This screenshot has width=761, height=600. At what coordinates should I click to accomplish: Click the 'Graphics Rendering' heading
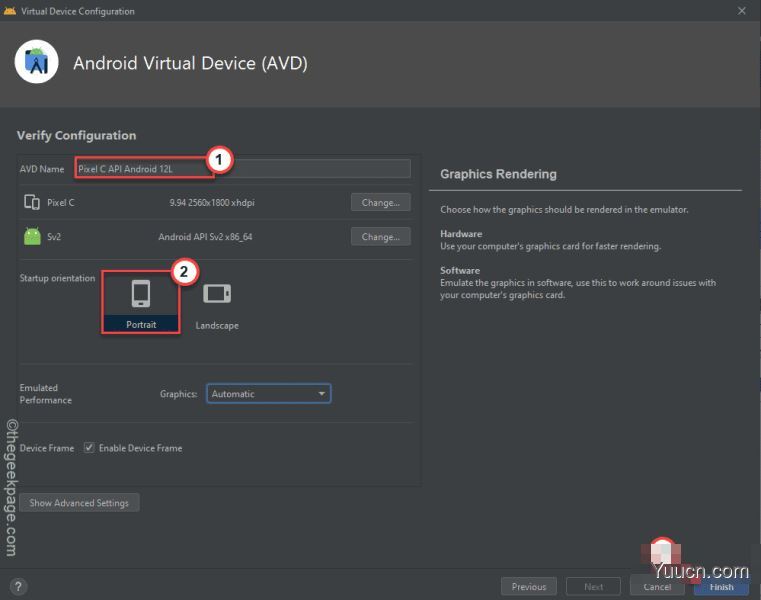coord(498,174)
